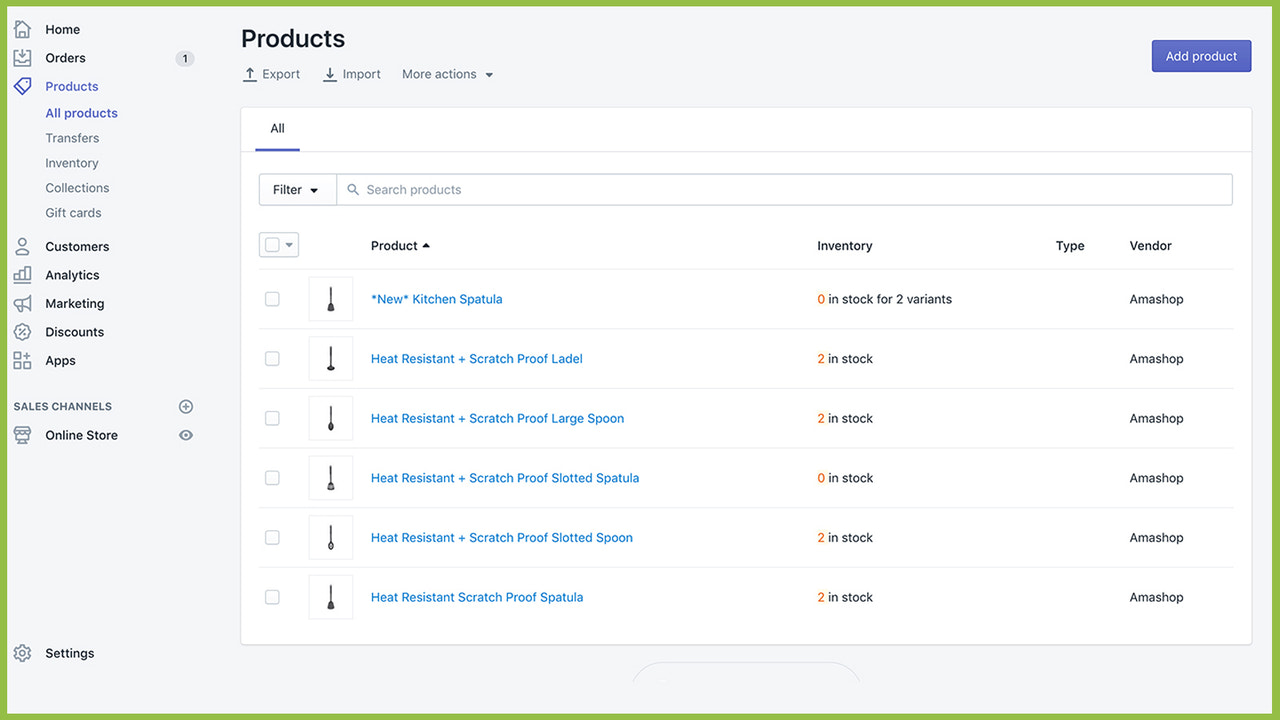Open the Filter dropdown
The image size is (1280, 720).
(297, 189)
